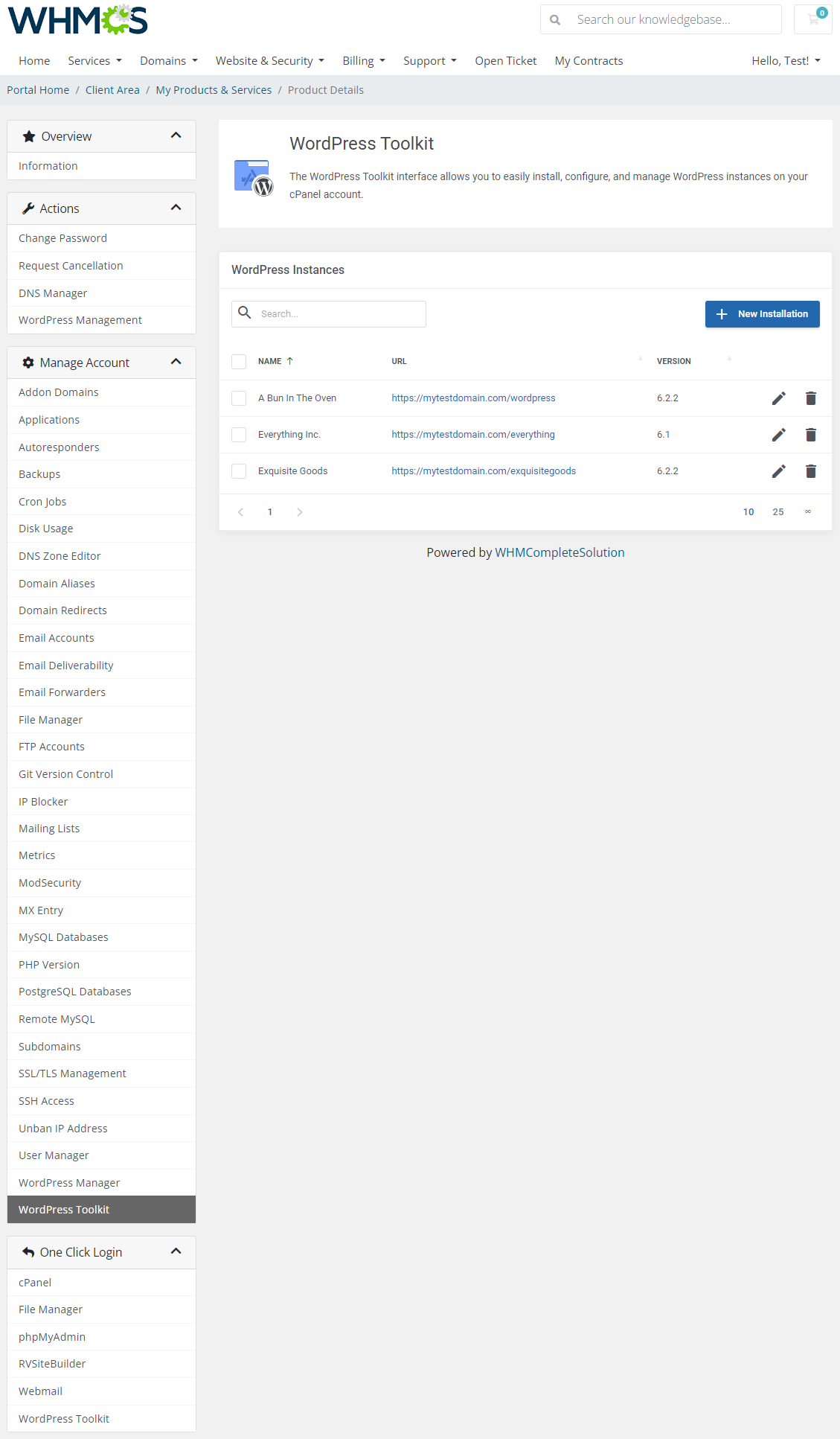The height and width of the screenshot is (1439, 840).
Task: Open the shopping cart icon
Action: [813, 19]
